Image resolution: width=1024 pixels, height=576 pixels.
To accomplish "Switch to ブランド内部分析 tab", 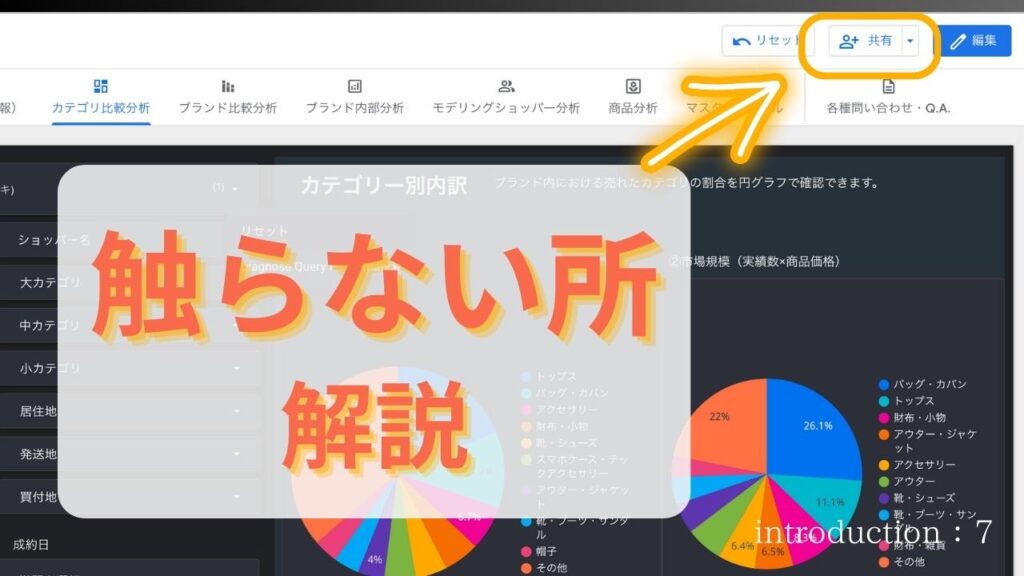I will click(355, 98).
